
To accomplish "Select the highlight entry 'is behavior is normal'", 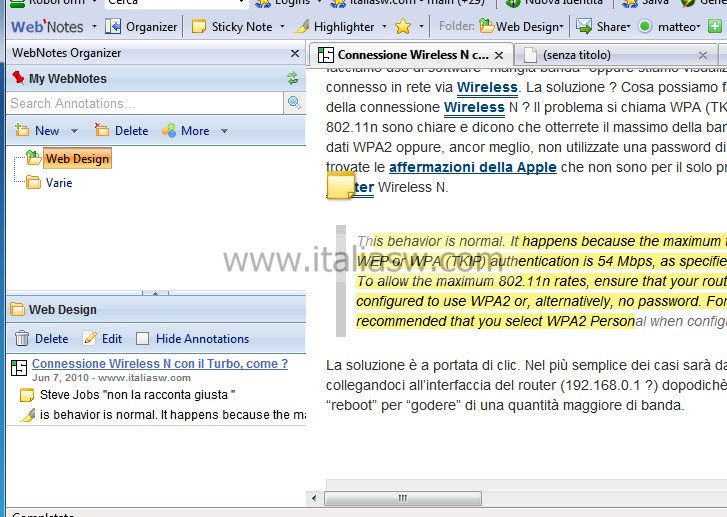I will 173,415.
